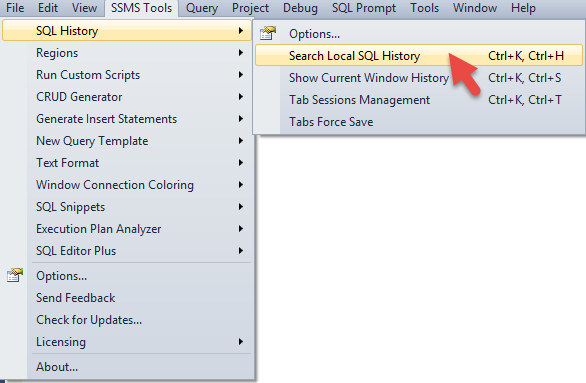Choose Options... in SQL History submenu
This screenshot has height=383, width=586.
point(419,34)
